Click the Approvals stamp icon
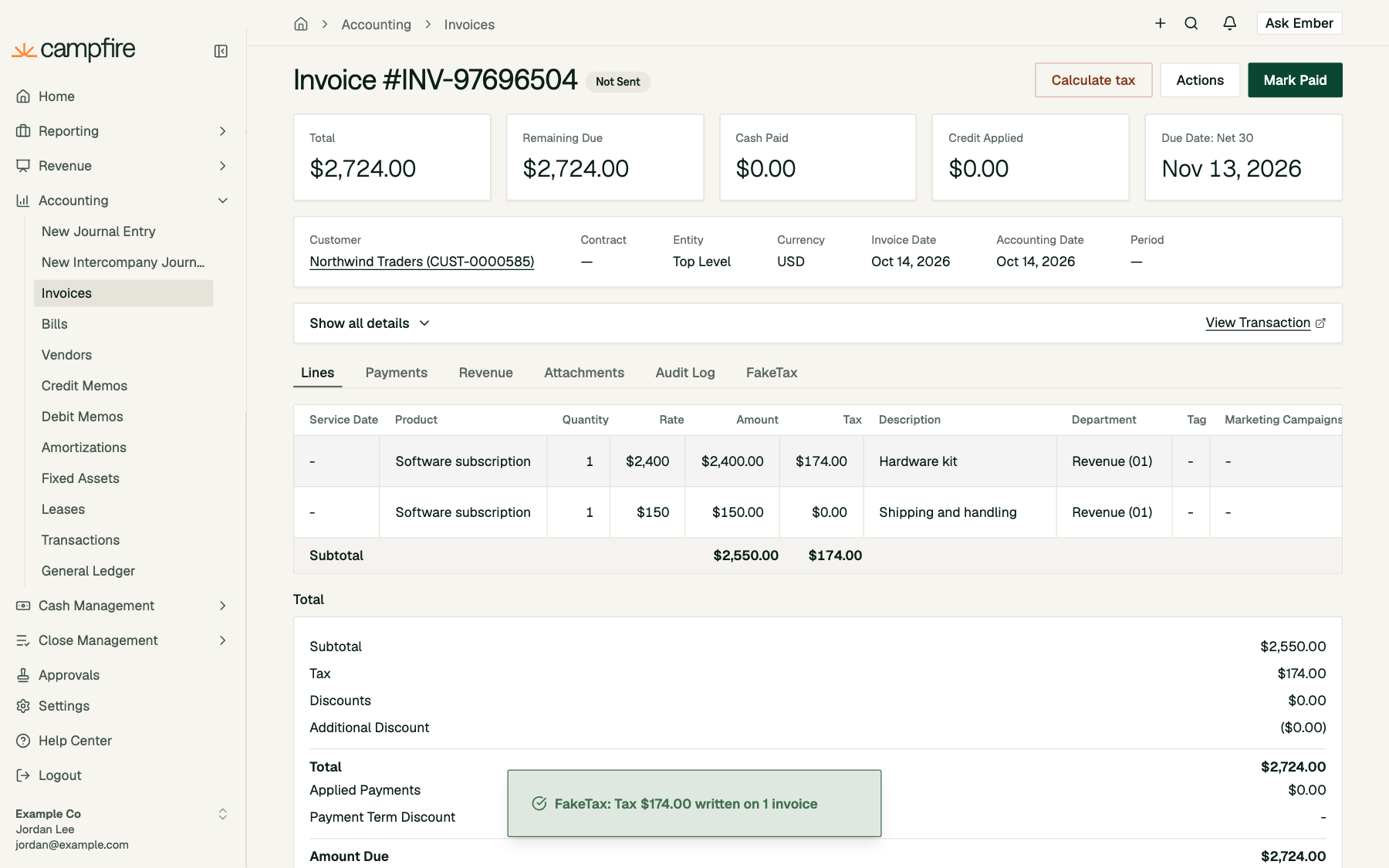 click(23, 675)
